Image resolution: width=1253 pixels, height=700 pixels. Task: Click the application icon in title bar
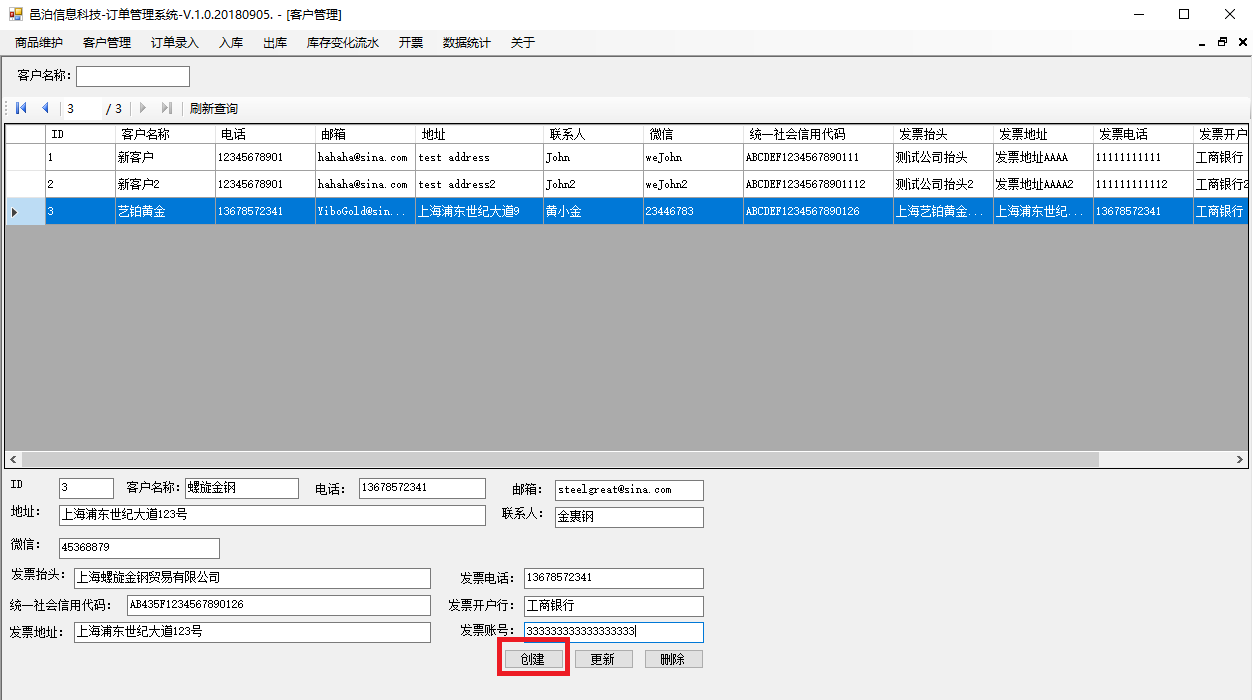15,14
